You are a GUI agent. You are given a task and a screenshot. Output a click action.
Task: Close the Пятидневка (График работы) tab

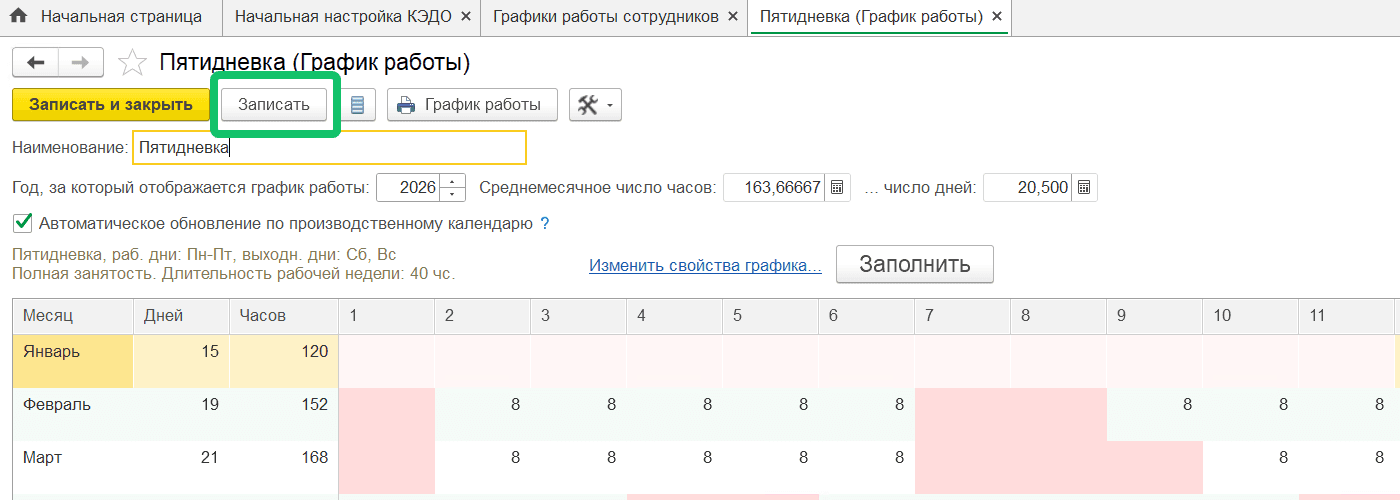point(996,17)
